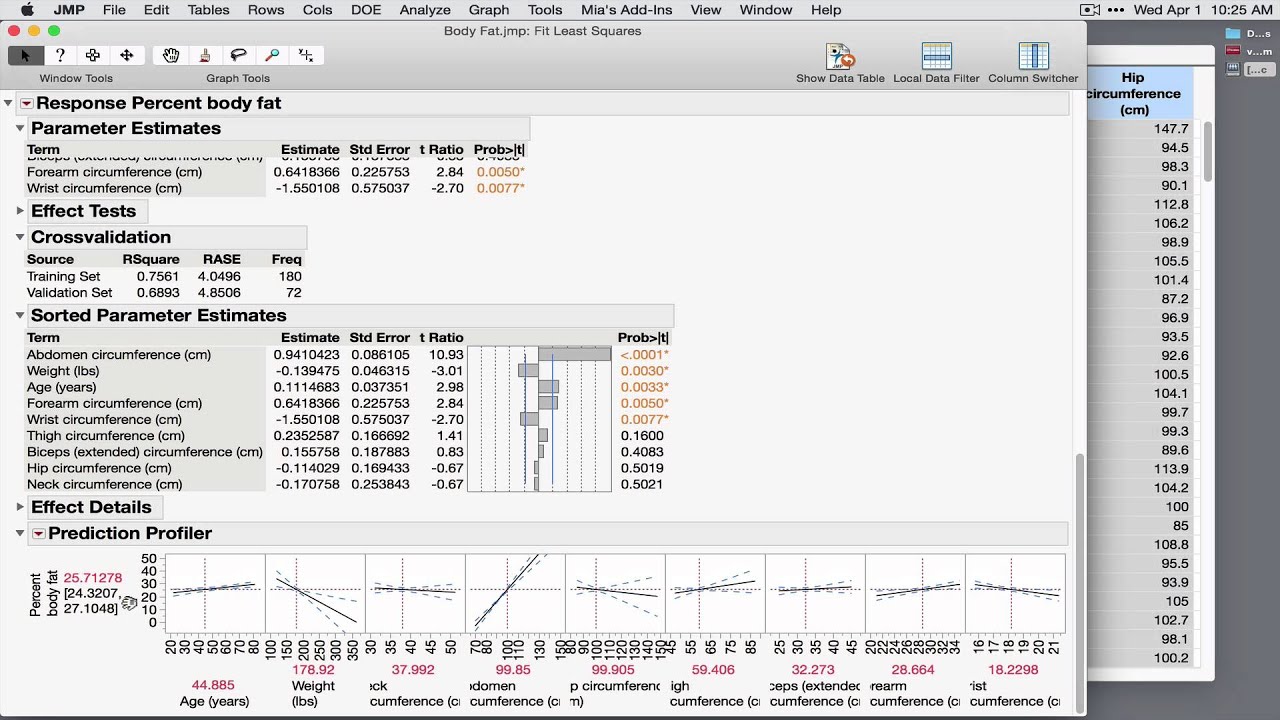
Task: Select the four-arrow scroller tool
Action: pyautogui.click(x=127, y=55)
